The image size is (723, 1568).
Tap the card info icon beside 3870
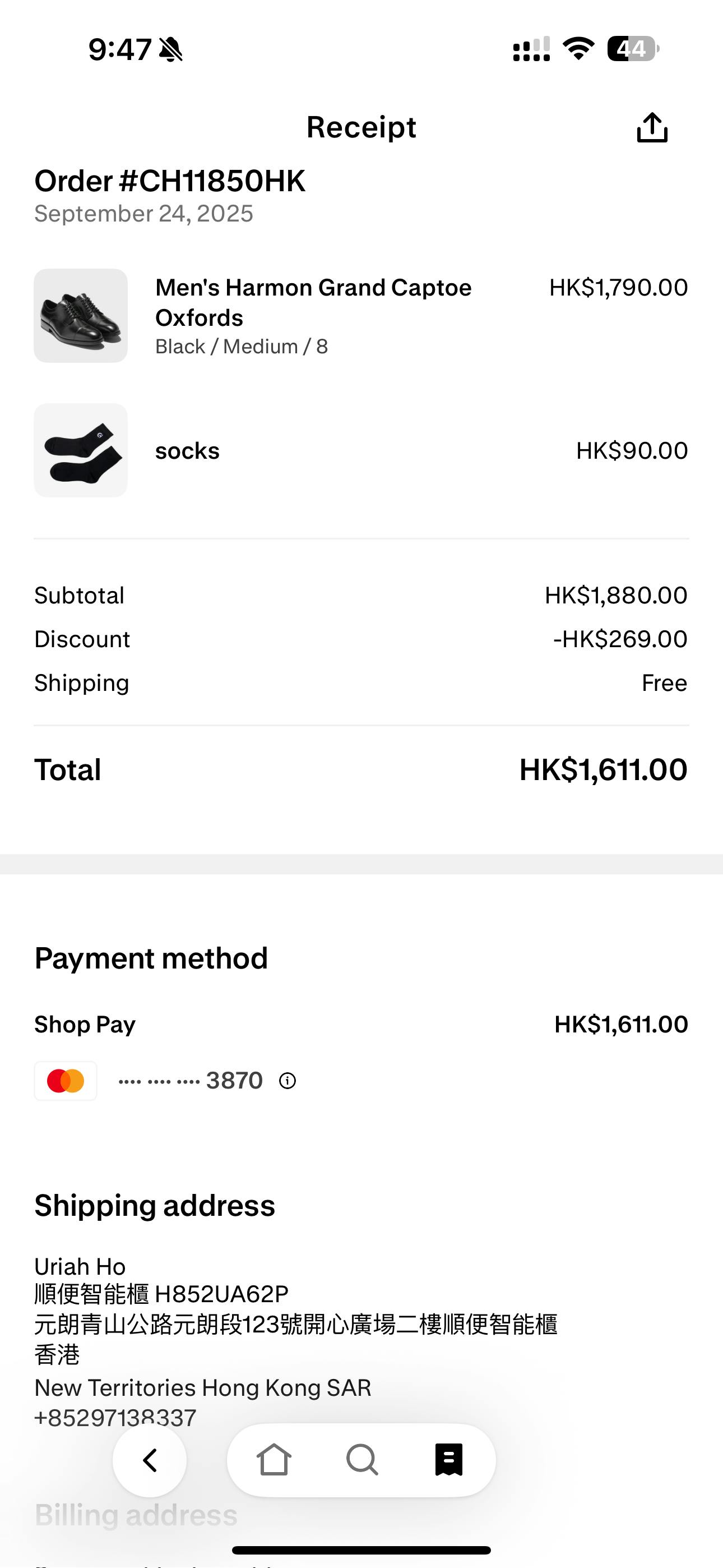coord(288,1081)
